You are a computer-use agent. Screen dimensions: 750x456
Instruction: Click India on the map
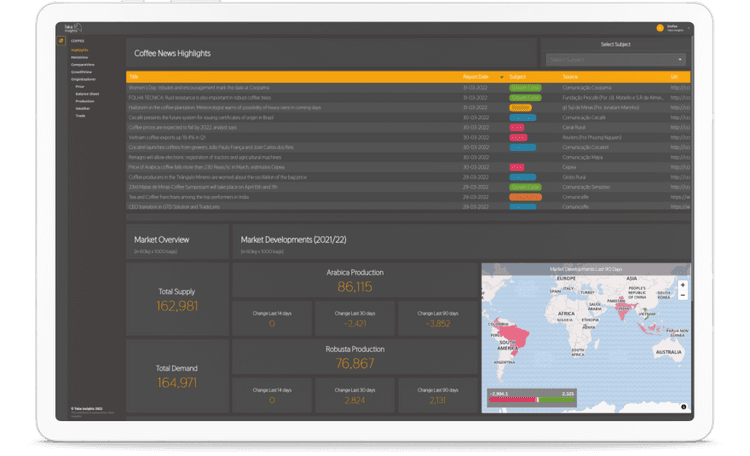click(x=622, y=309)
